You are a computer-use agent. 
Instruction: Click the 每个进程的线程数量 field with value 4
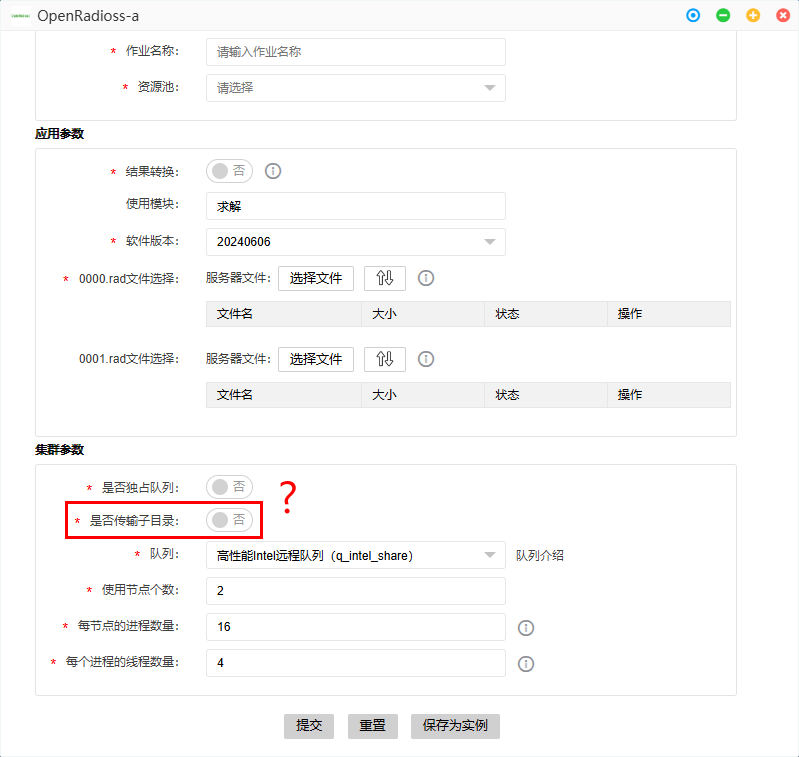tap(356, 663)
